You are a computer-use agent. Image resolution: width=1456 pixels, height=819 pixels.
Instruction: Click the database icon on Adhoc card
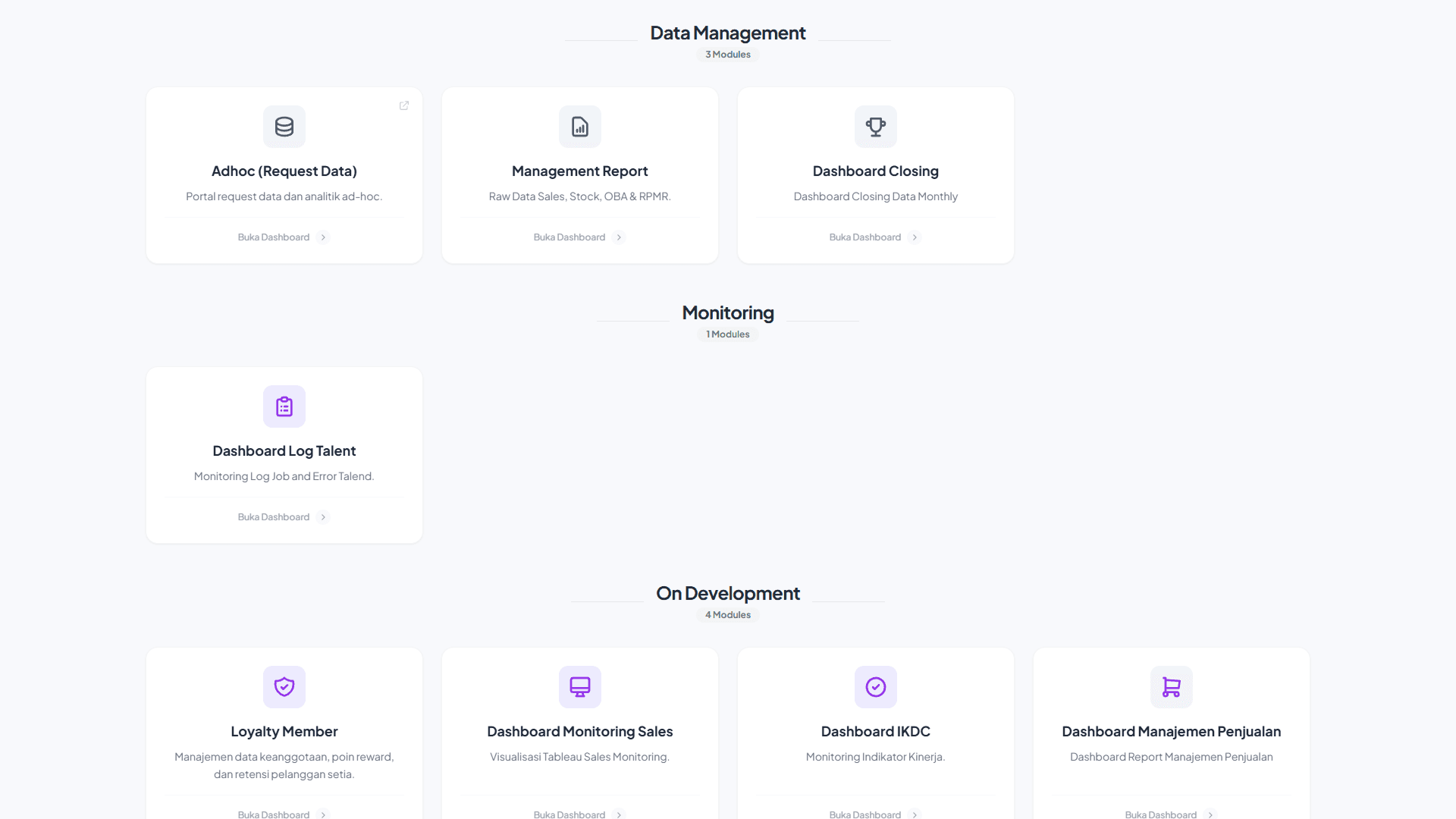pos(284,127)
